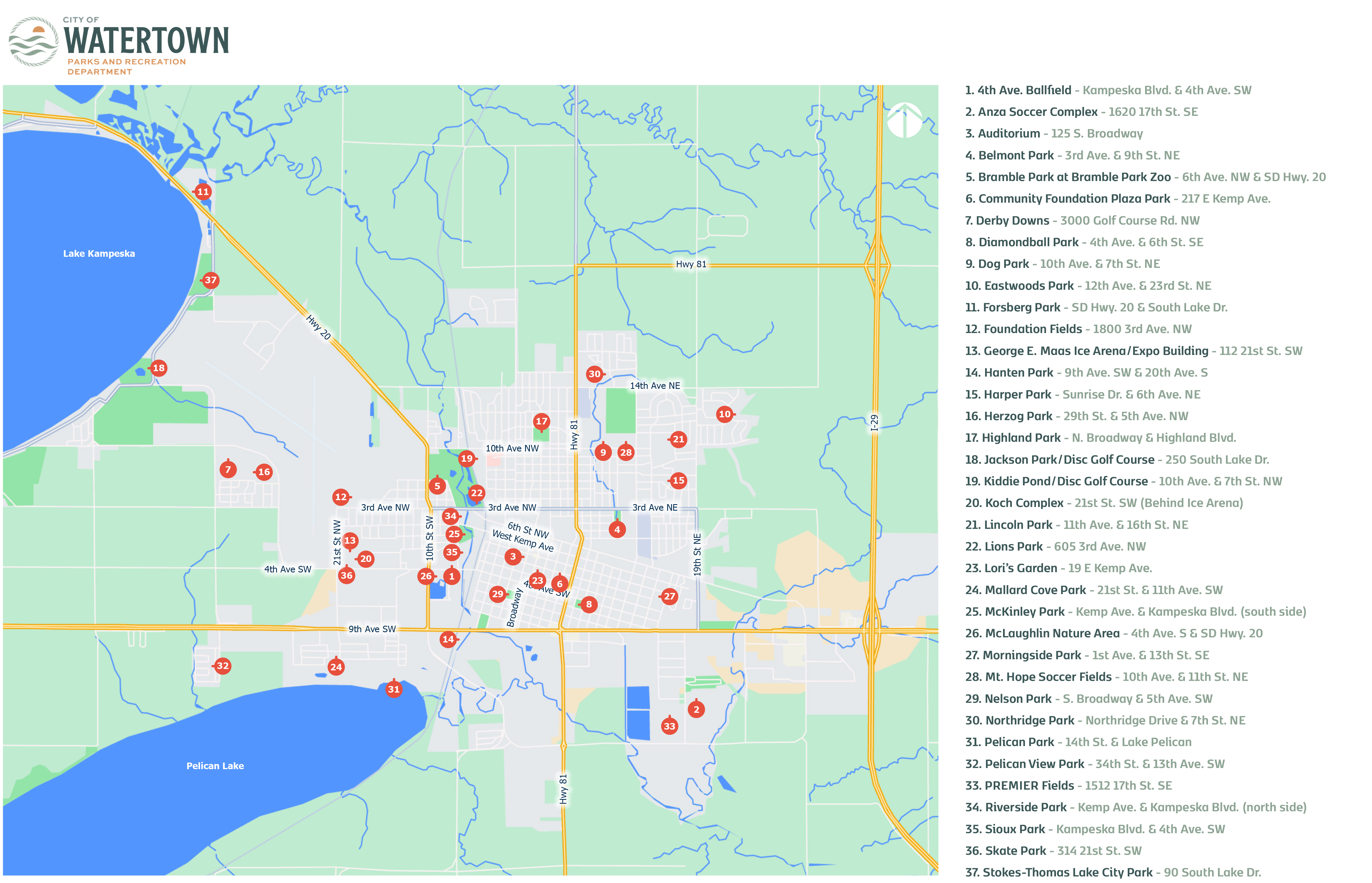Click map marker 11 for Forsberg Park
1372x883 pixels.
click(x=203, y=192)
